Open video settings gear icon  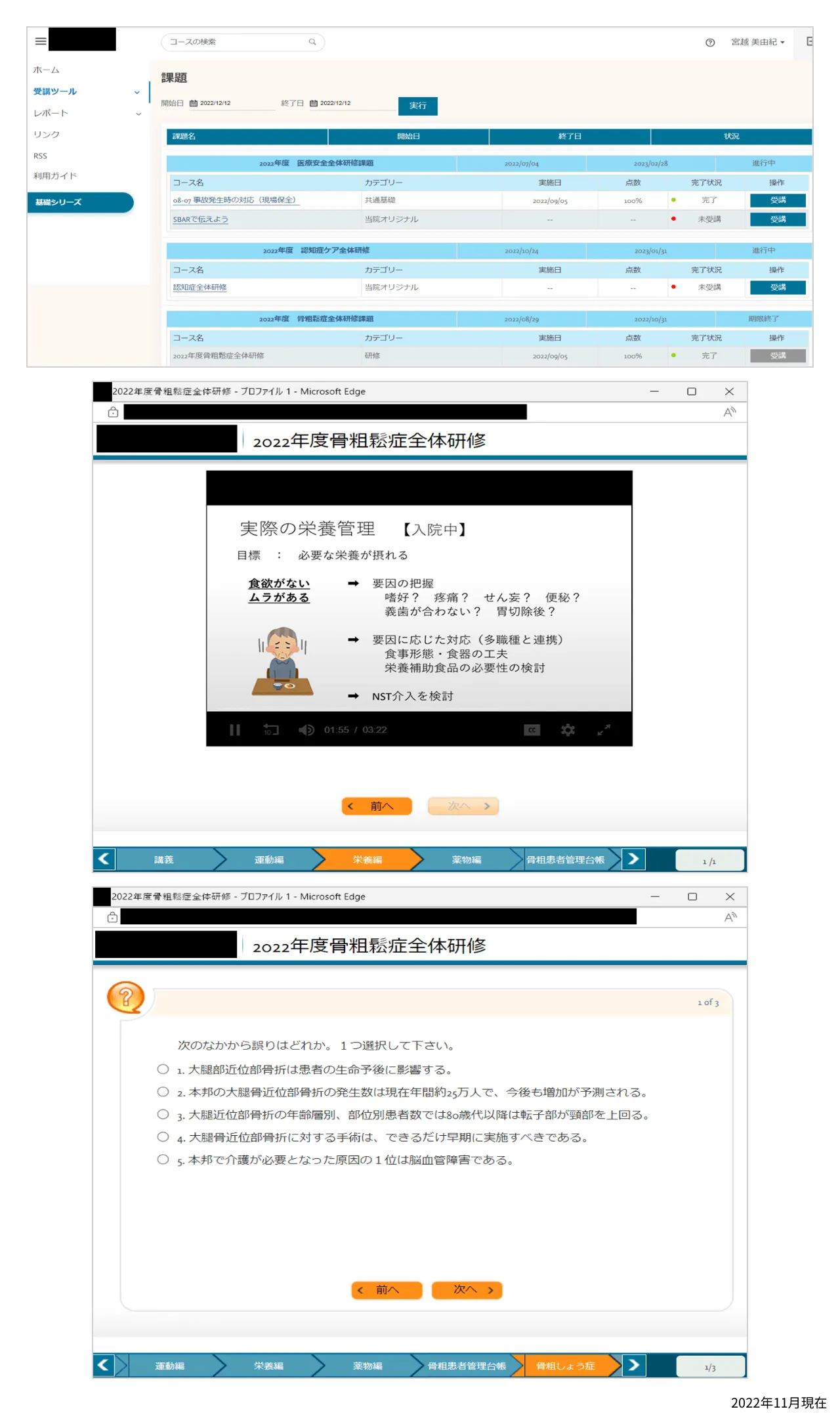(568, 730)
